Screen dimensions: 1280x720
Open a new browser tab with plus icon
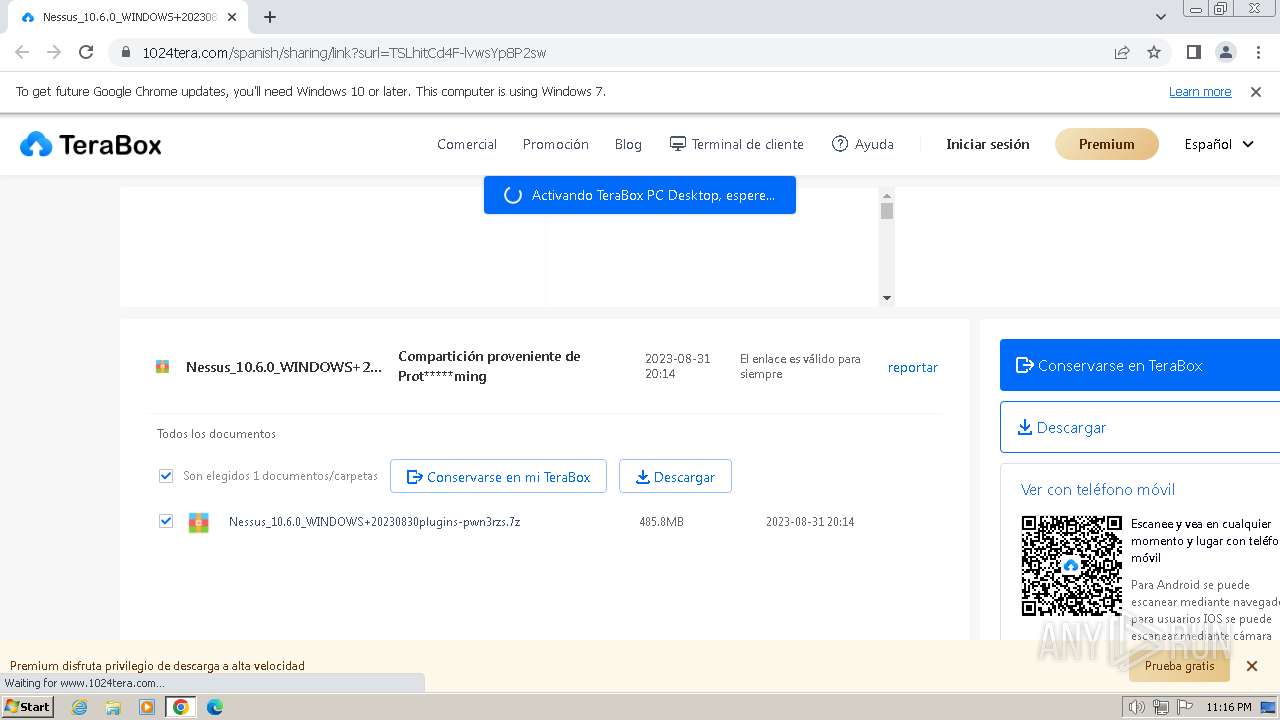click(x=270, y=17)
